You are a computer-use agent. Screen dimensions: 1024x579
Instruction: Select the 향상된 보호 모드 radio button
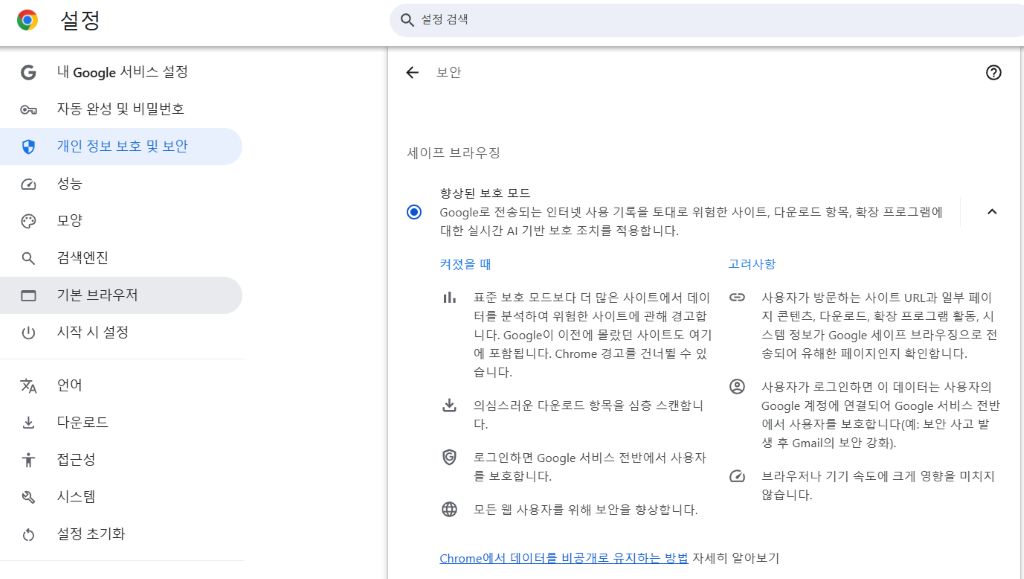[413, 211]
